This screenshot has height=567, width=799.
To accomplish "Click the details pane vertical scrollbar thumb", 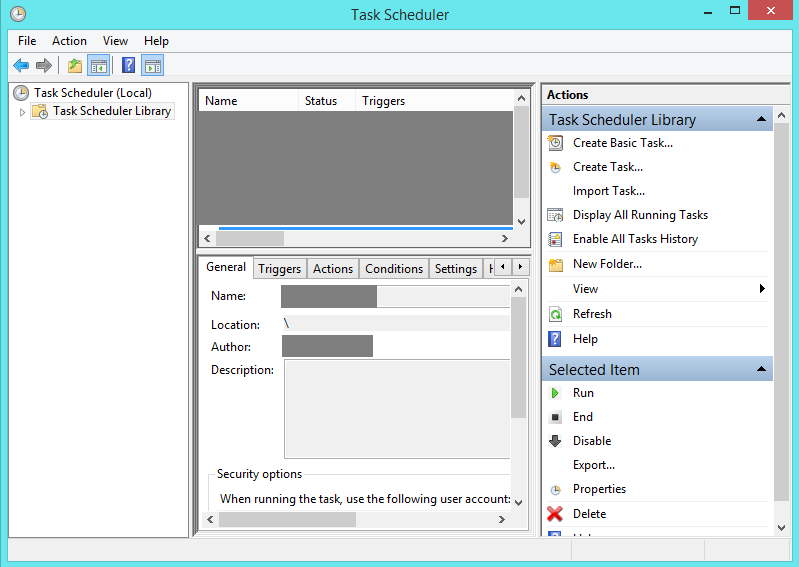I will coord(518,358).
